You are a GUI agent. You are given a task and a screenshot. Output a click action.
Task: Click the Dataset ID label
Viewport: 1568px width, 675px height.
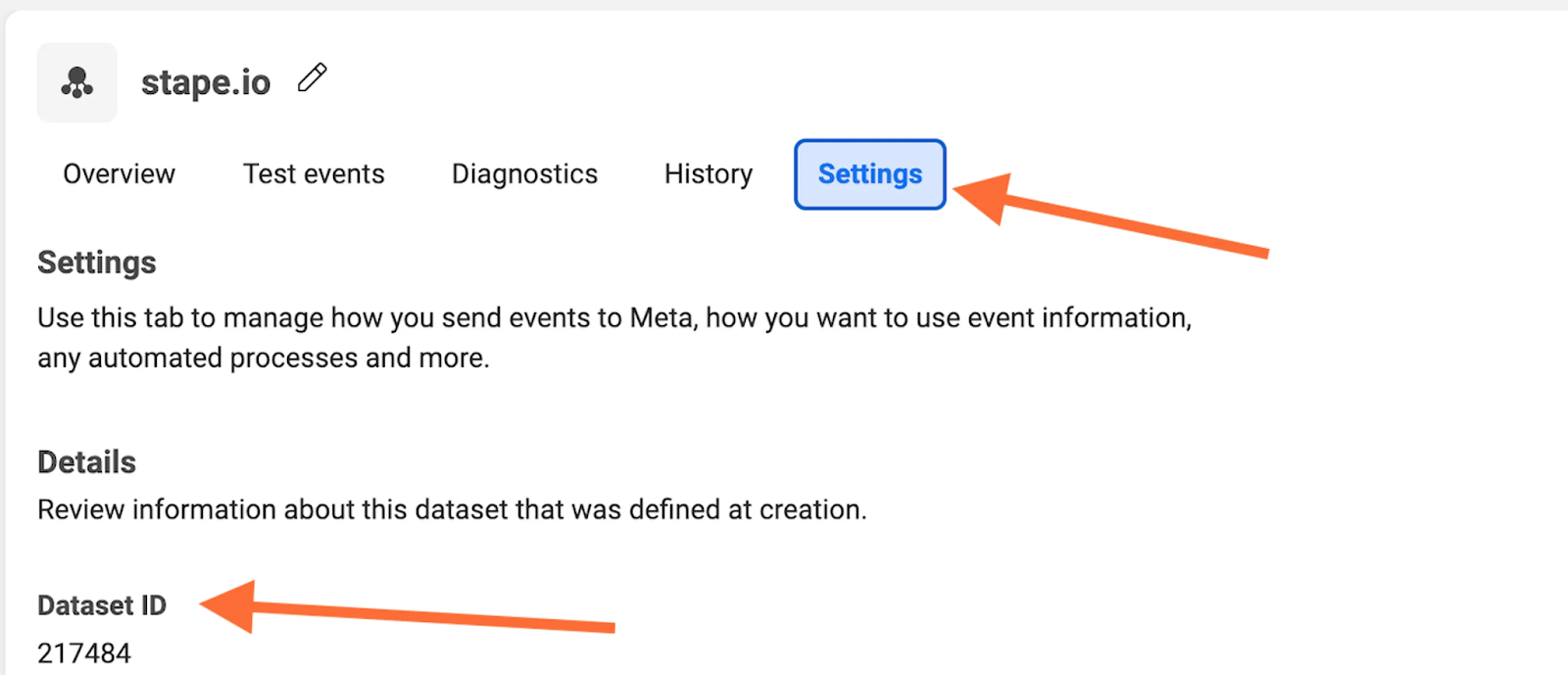click(x=102, y=605)
